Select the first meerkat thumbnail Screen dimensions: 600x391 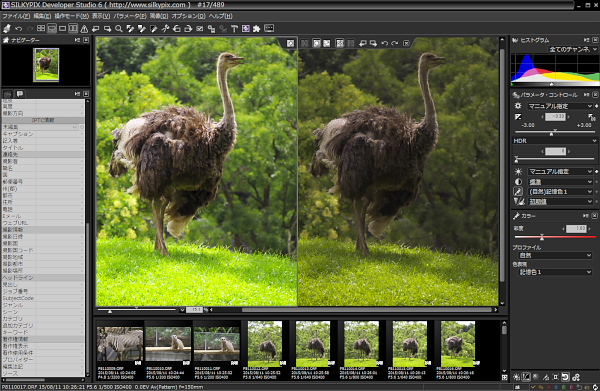168,343
